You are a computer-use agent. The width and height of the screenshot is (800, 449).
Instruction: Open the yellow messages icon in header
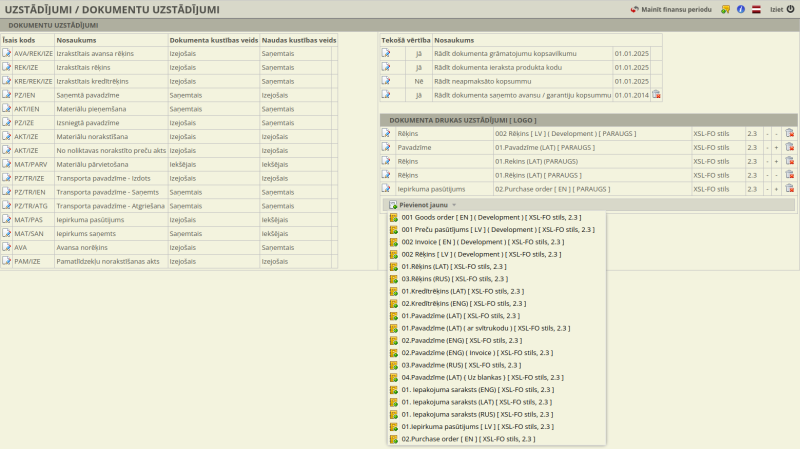click(x=725, y=9)
